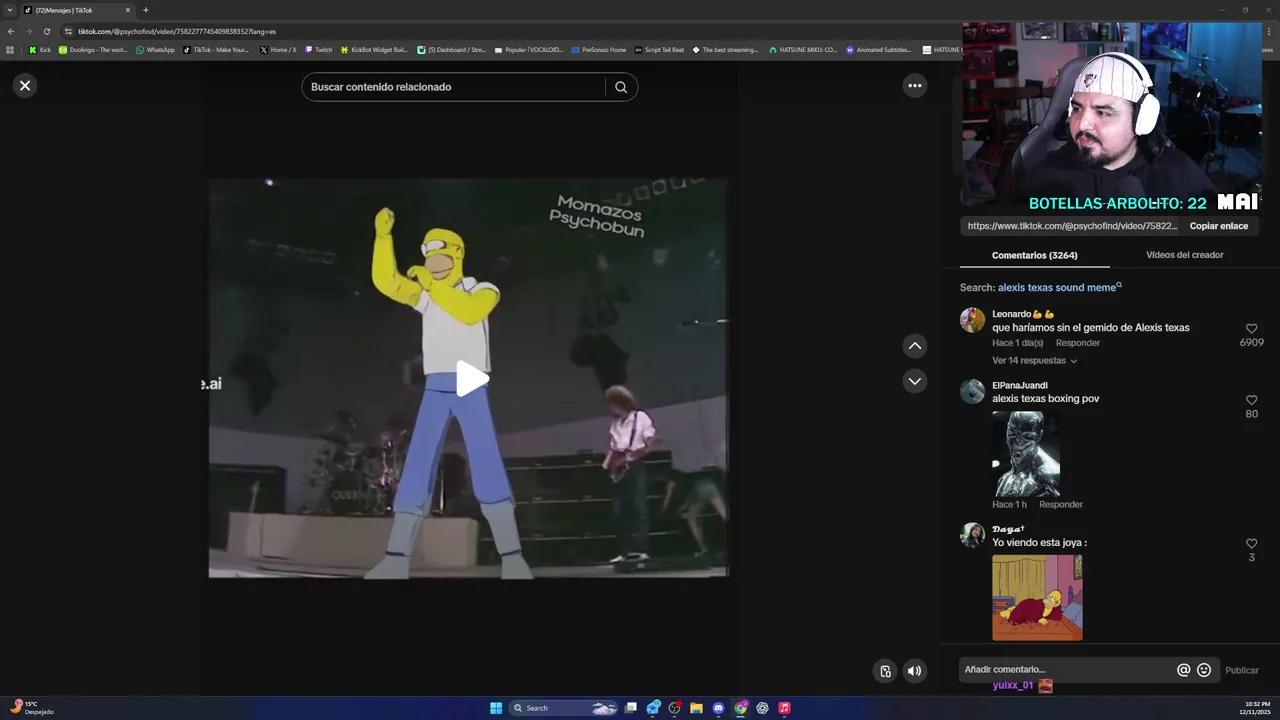Click Publicar to post comment

[1242, 670]
